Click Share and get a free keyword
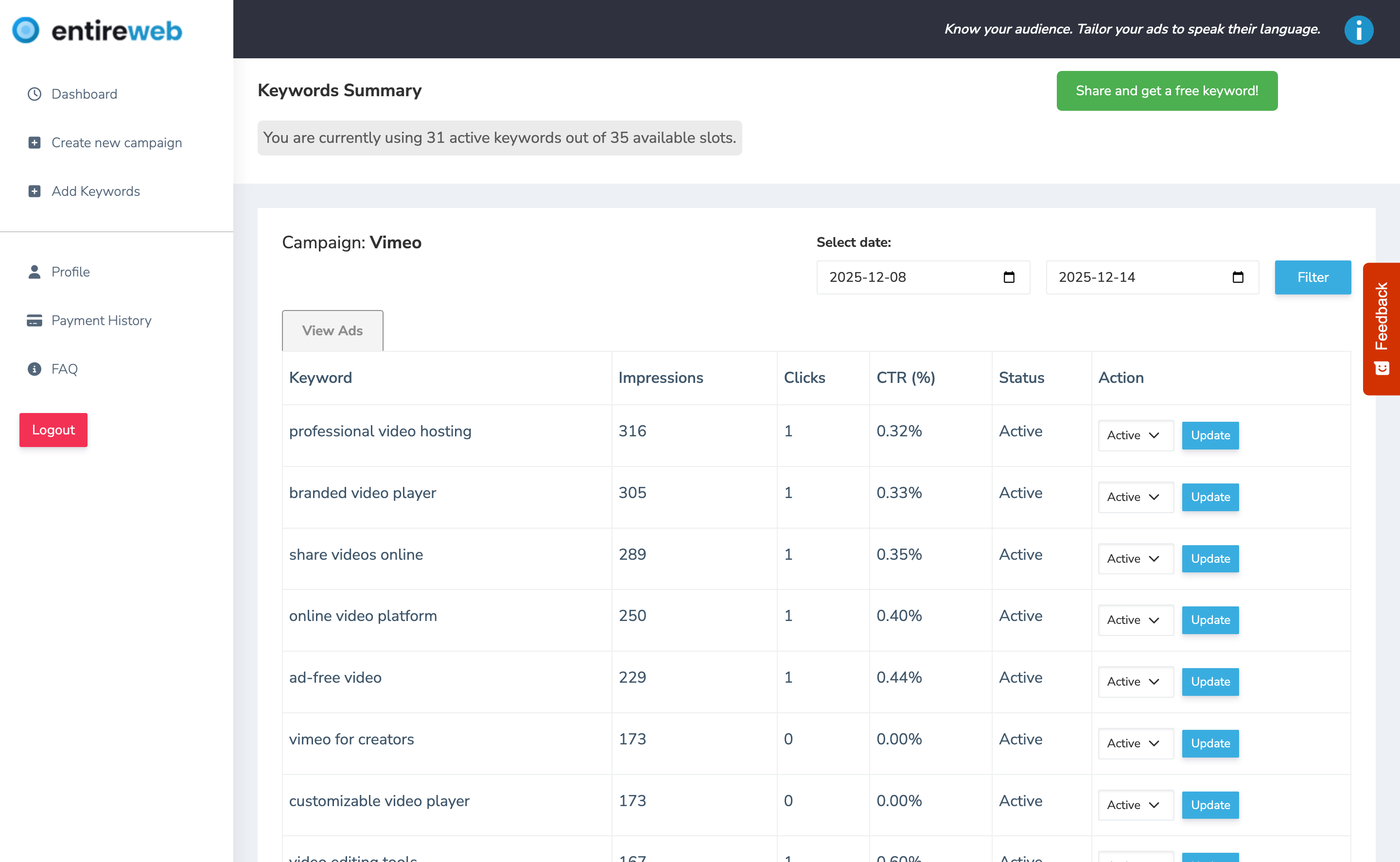 click(x=1167, y=91)
